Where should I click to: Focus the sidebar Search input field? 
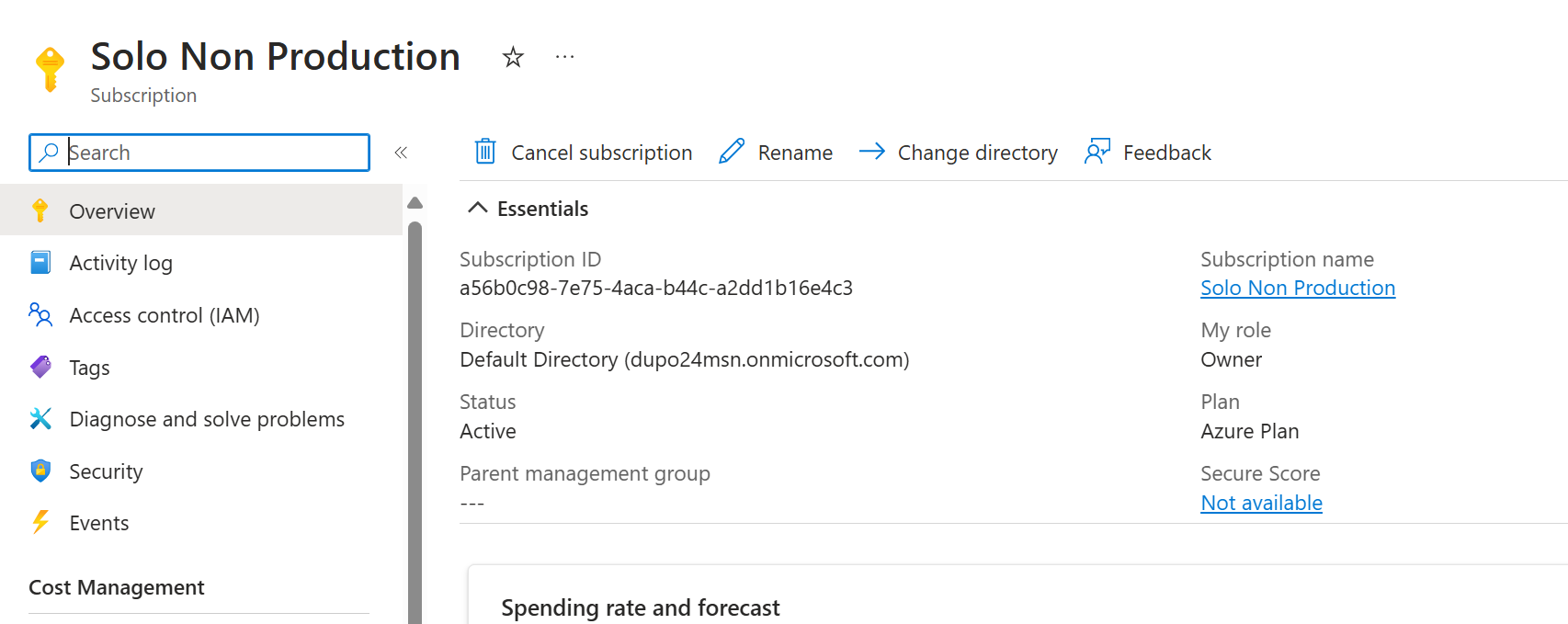click(199, 153)
